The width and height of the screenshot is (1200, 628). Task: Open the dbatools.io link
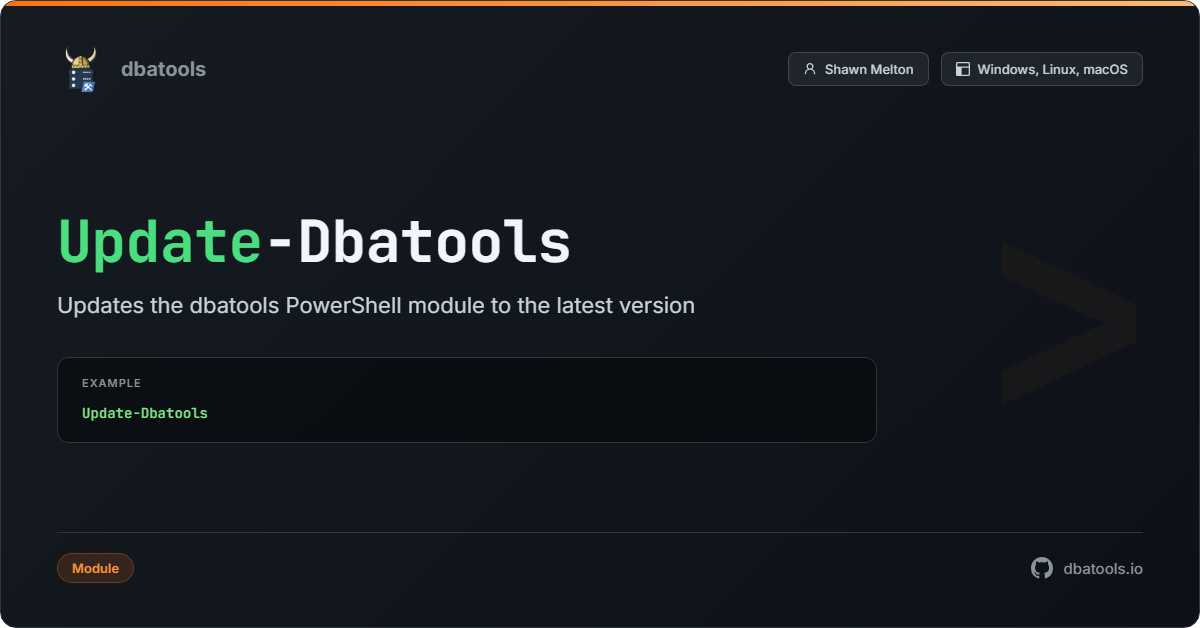tap(1102, 568)
